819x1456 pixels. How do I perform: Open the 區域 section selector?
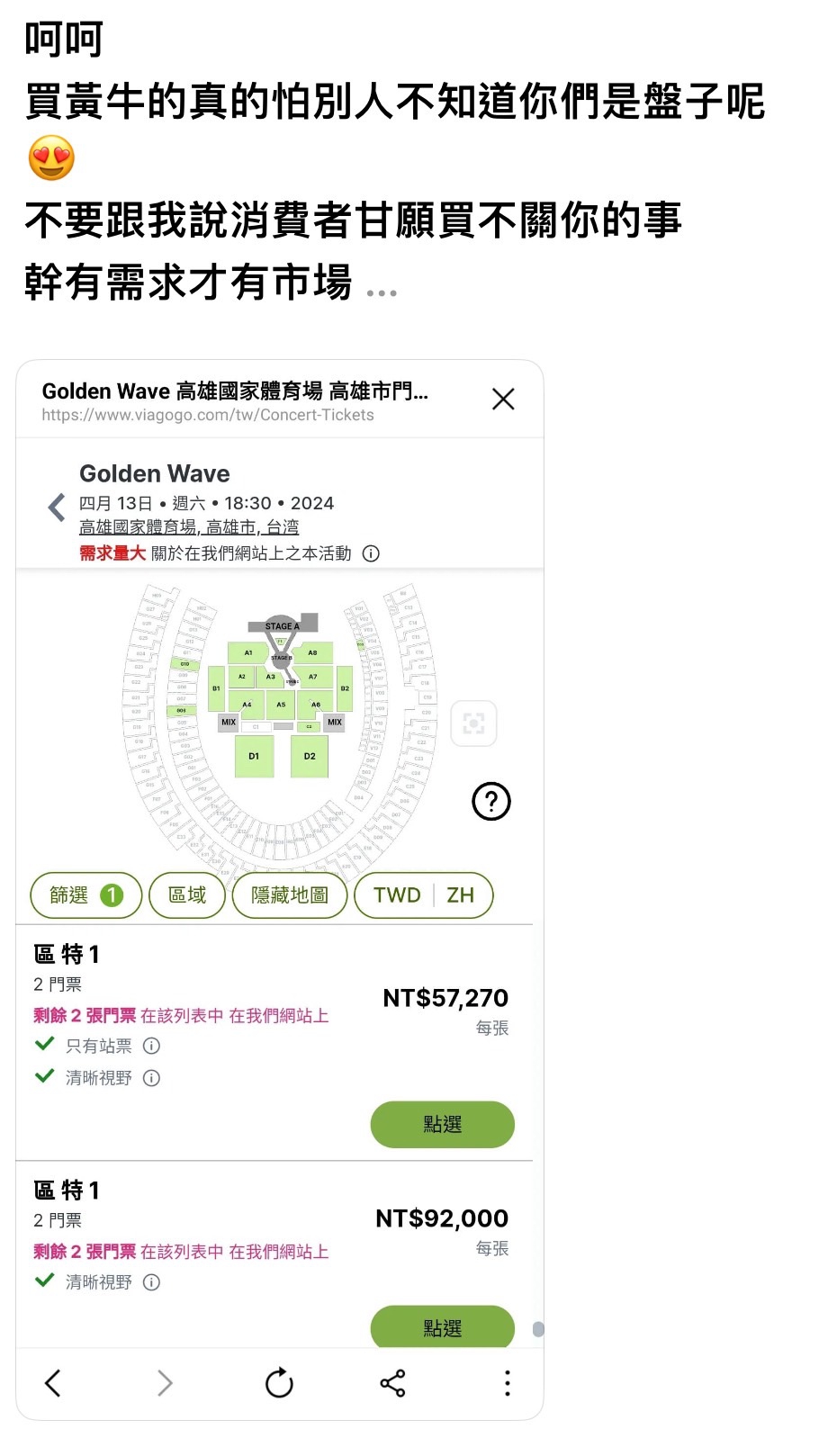click(187, 895)
